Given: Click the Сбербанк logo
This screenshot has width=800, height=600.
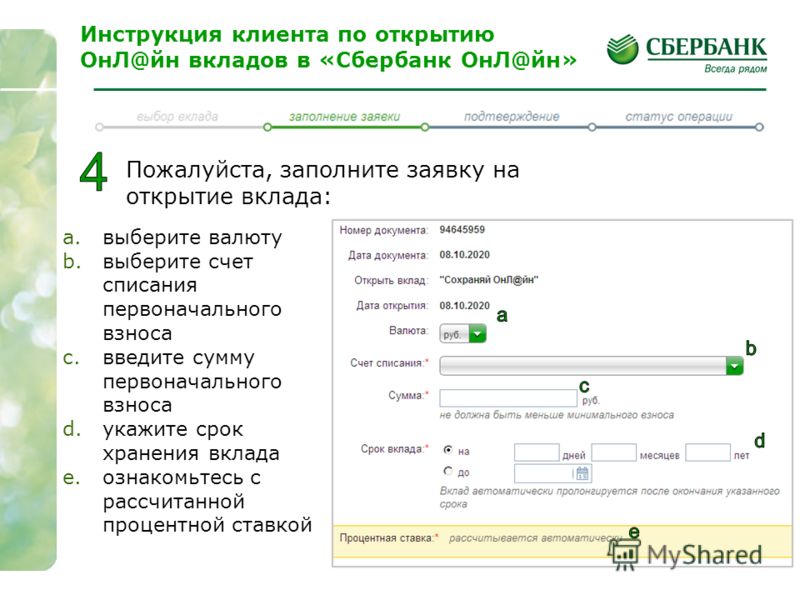Looking at the screenshot, I should coord(687,54).
